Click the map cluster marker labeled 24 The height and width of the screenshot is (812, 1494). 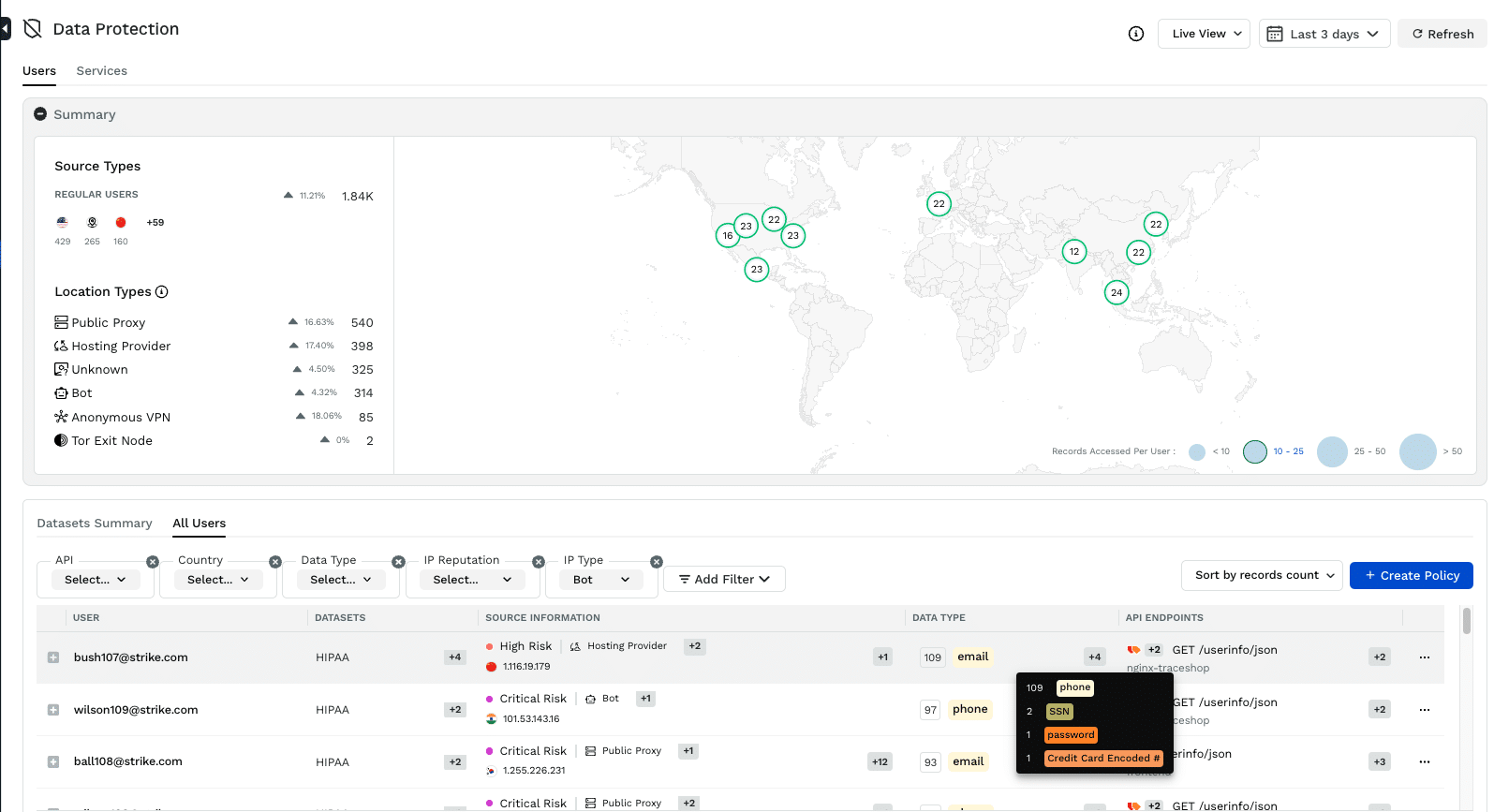(x=1117, y=292)
